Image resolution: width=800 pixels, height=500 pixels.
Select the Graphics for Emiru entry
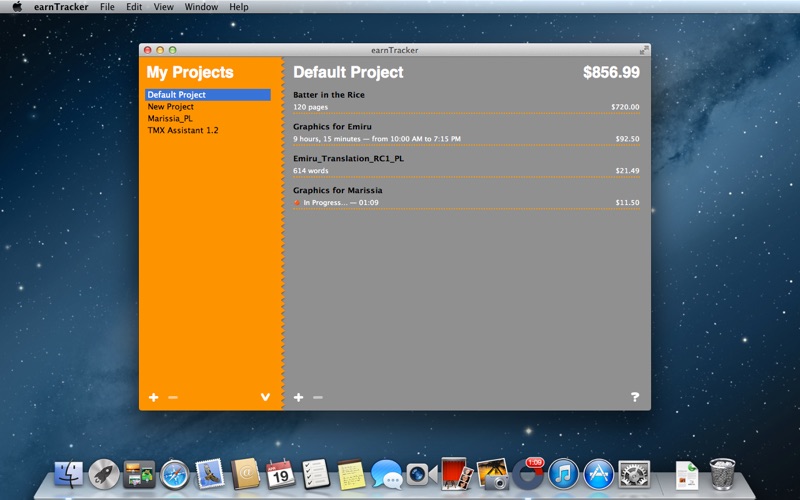pyautogui.click(x=466, y=133)
